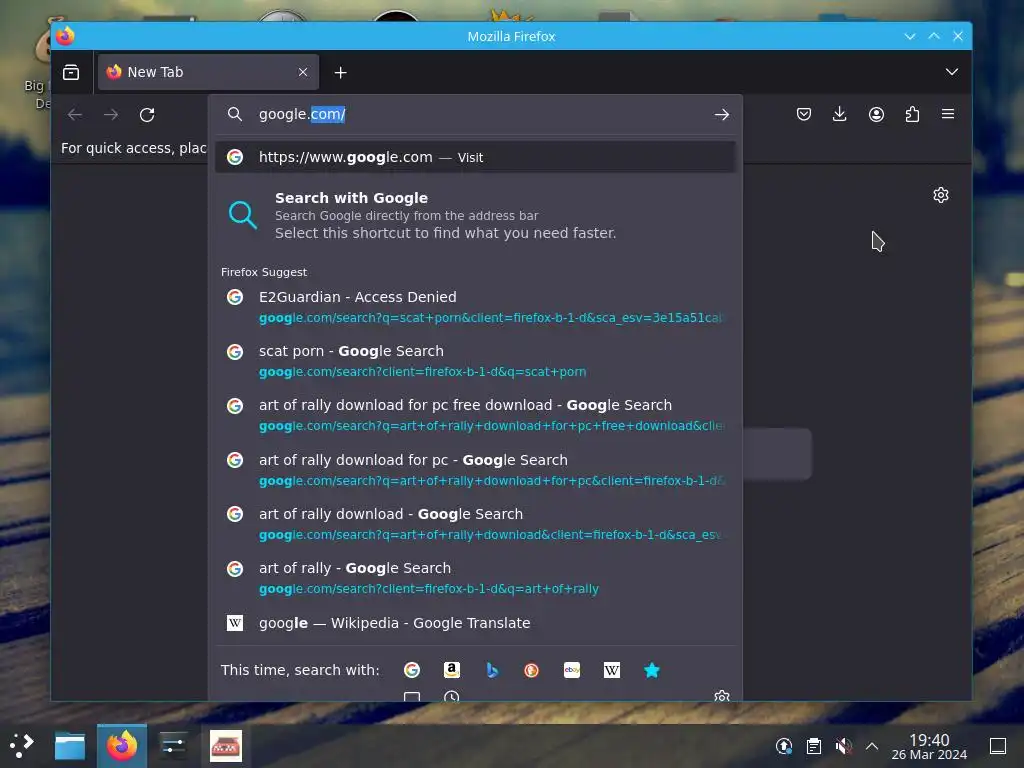This screenshot has height=768, width=1024.
Task: Click the Firefox logo in title bar
Action: [65, 36]
